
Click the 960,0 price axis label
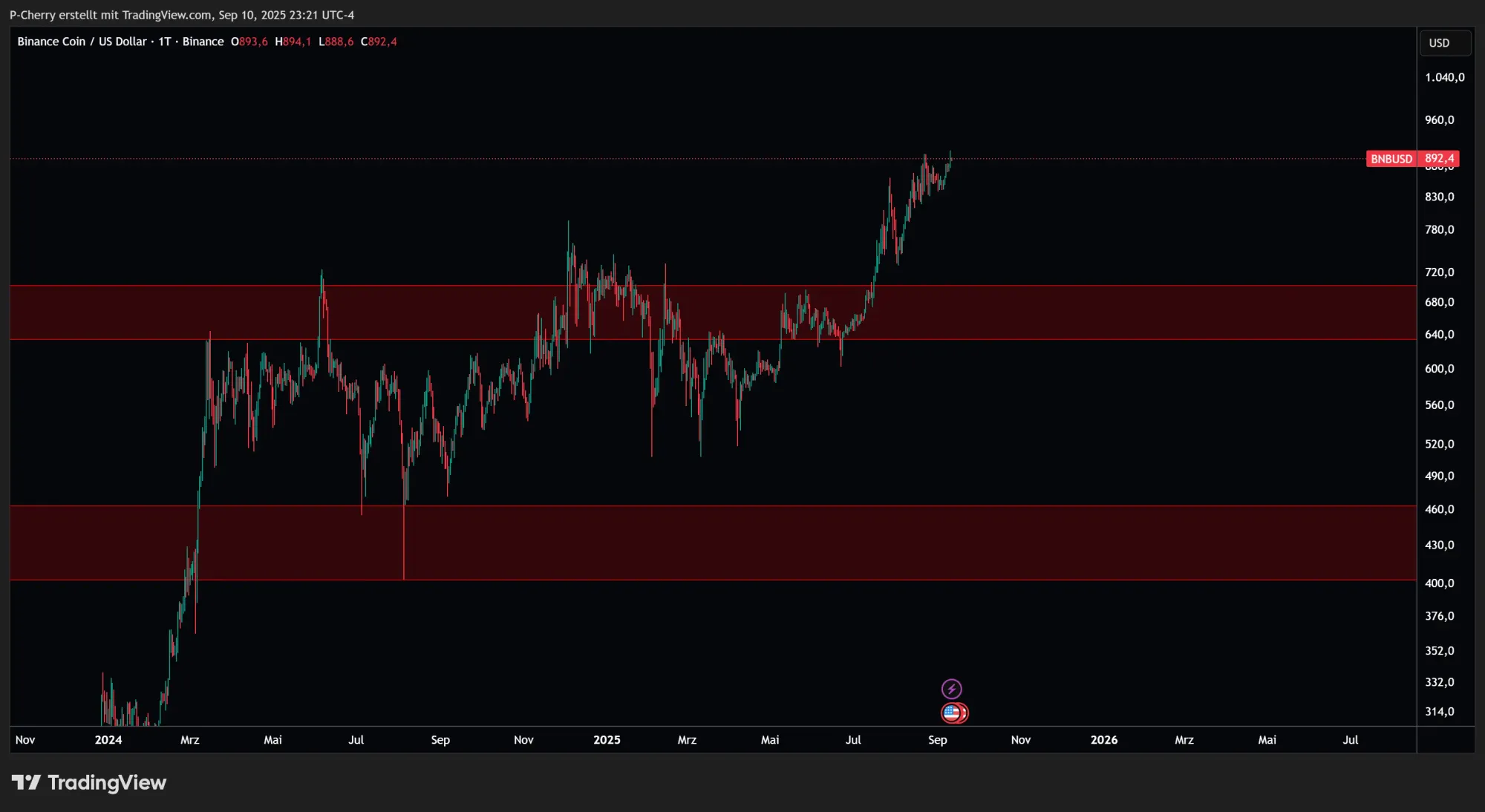tap(1439, 119)
